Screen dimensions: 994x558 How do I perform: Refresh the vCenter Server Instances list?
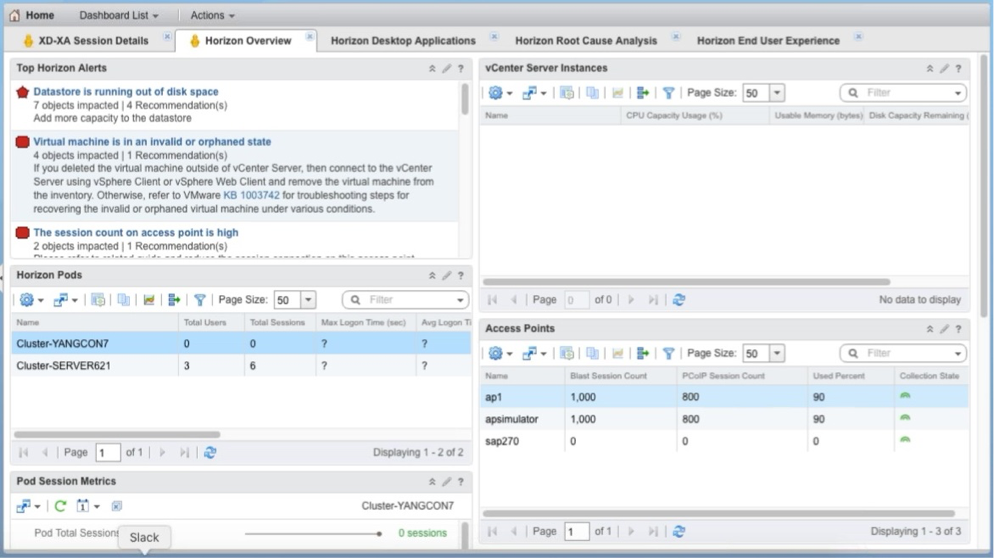pyautogui.click(x=679, y=299)
